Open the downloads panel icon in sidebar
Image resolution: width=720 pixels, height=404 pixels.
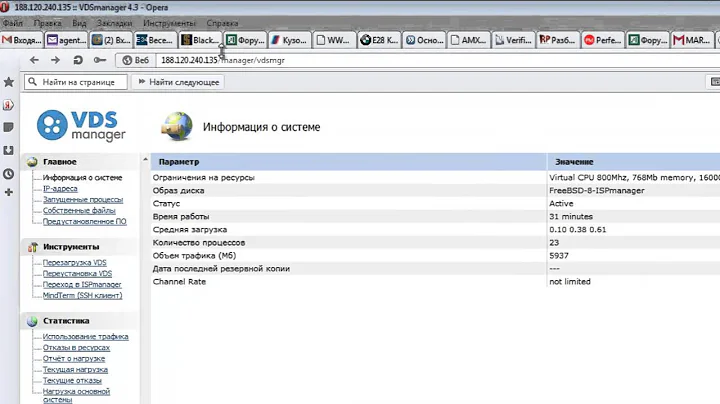(8, 150)
